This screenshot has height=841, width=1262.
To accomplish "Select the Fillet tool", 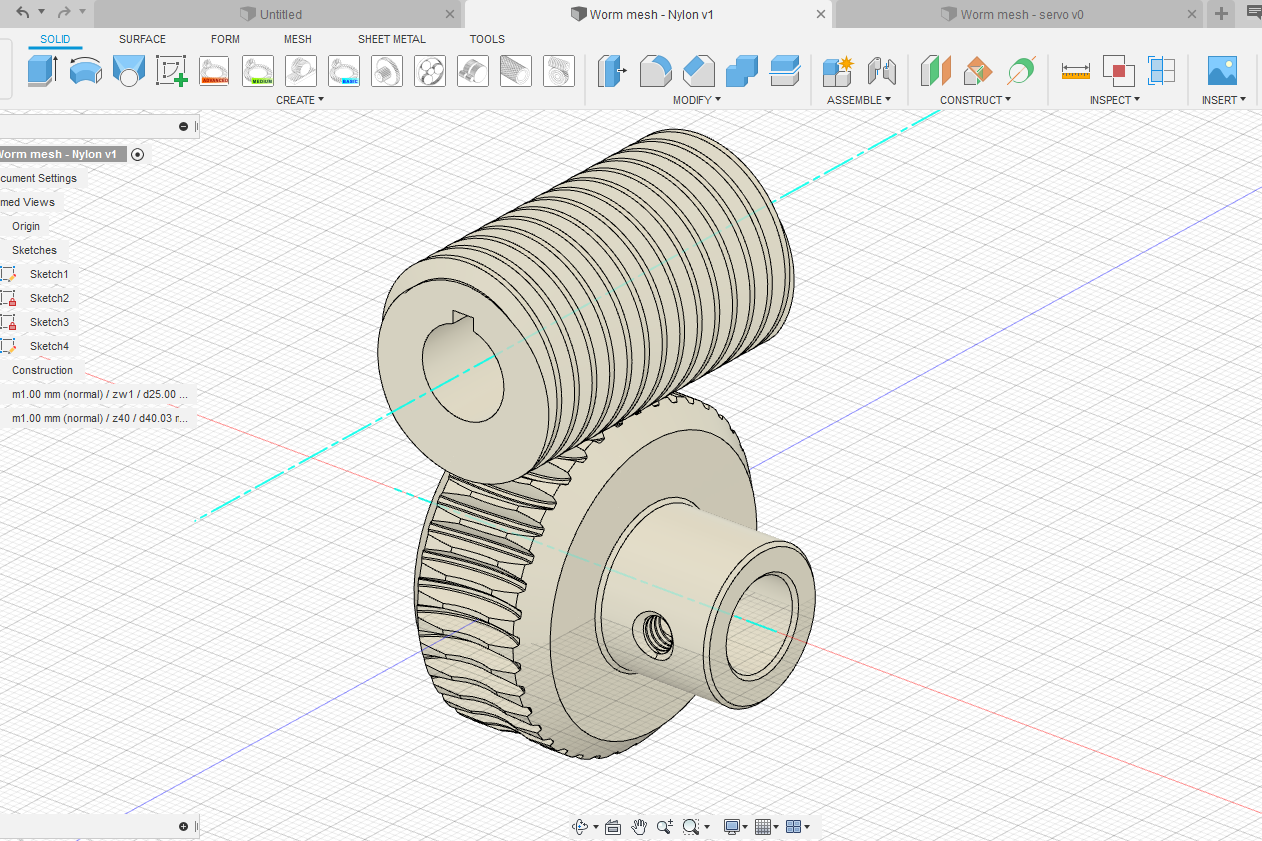I will [x=655, y=71].
